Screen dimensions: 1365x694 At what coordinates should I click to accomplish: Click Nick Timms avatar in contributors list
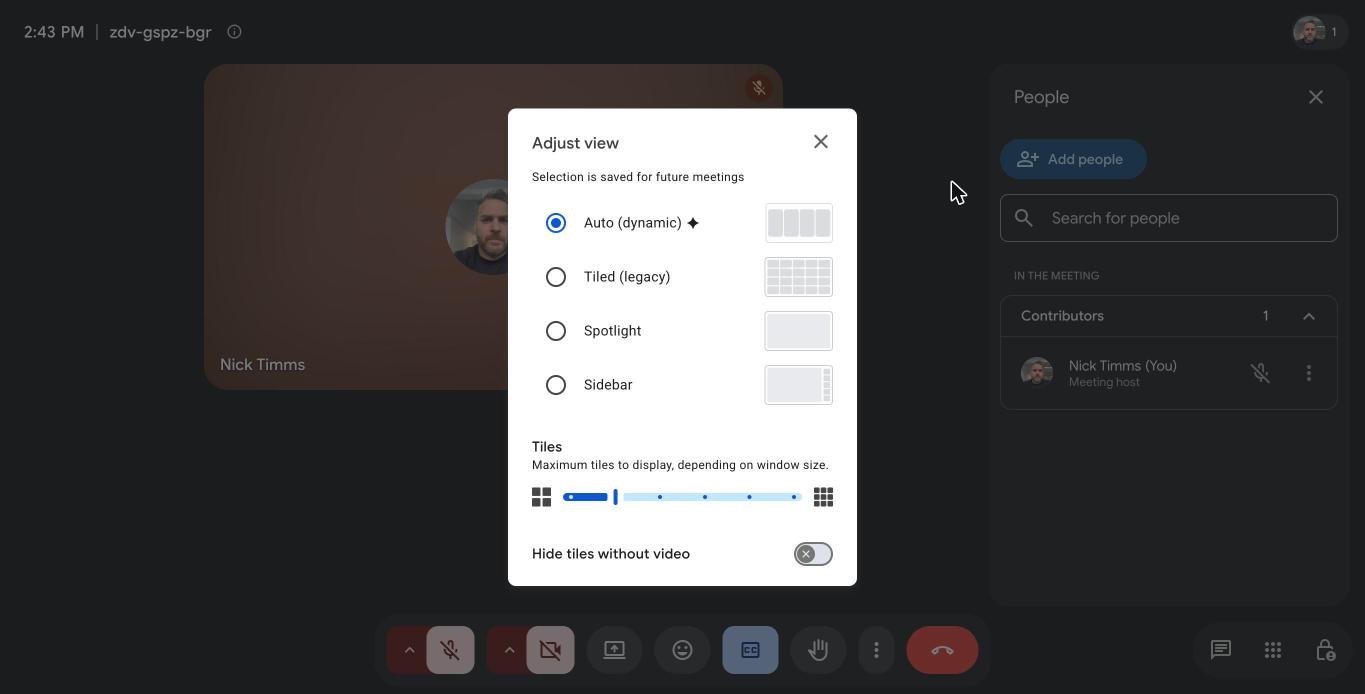(x=1037, y=373)
